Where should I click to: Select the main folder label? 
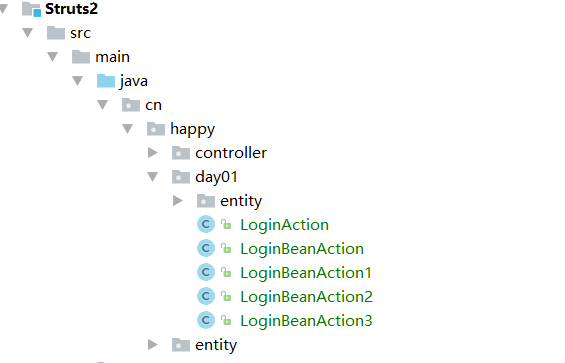[112, 57]
